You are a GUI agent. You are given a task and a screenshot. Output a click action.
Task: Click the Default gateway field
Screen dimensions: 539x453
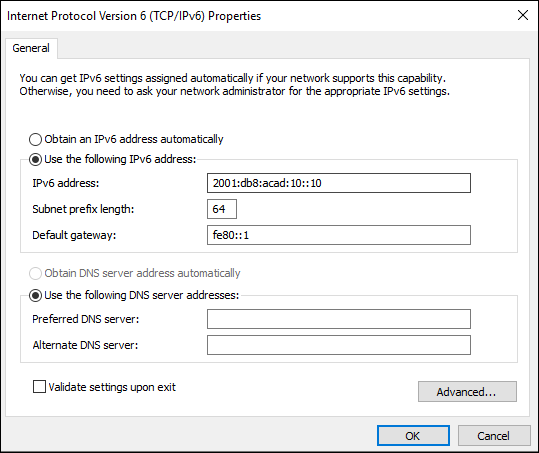339,235
